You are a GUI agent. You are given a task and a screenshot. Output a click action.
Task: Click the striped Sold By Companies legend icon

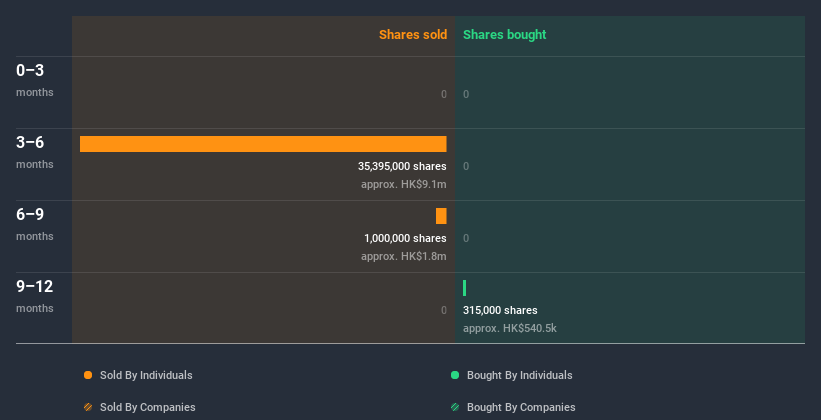[x=88, y=407]
